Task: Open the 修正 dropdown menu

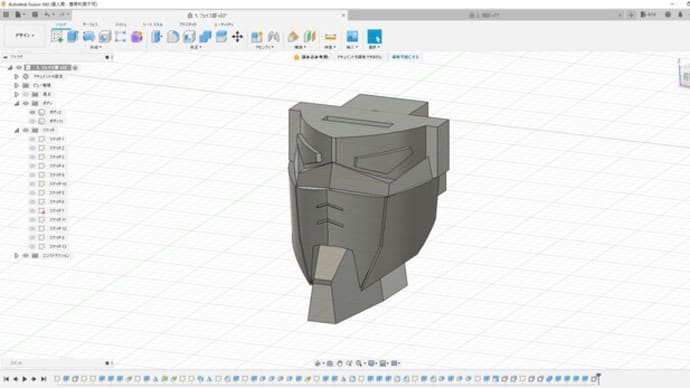Action: pyautogui.click(x=195, y=47)
